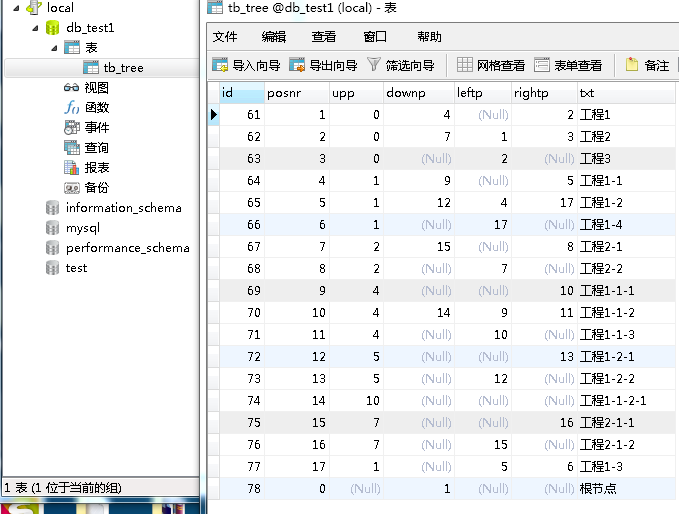
Task: Open the 备注 memo view
Action: (x=647, y=65)
